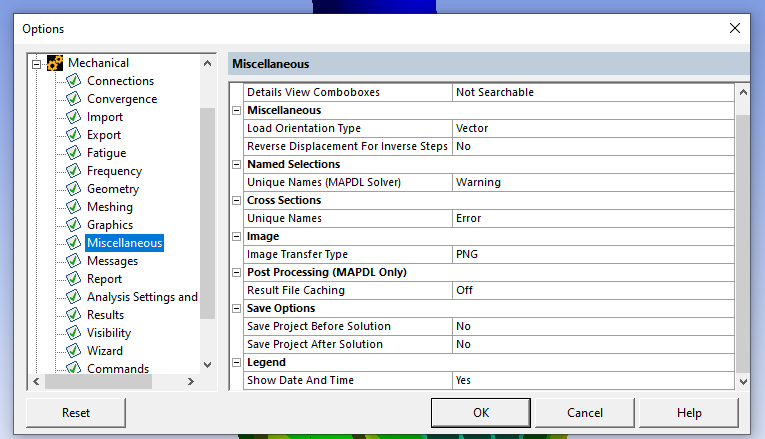Image resolution: width=765 pixels, height=439 pixels.
Task: Collapse the Miscellaneous property group
Action: coord(237,110)
